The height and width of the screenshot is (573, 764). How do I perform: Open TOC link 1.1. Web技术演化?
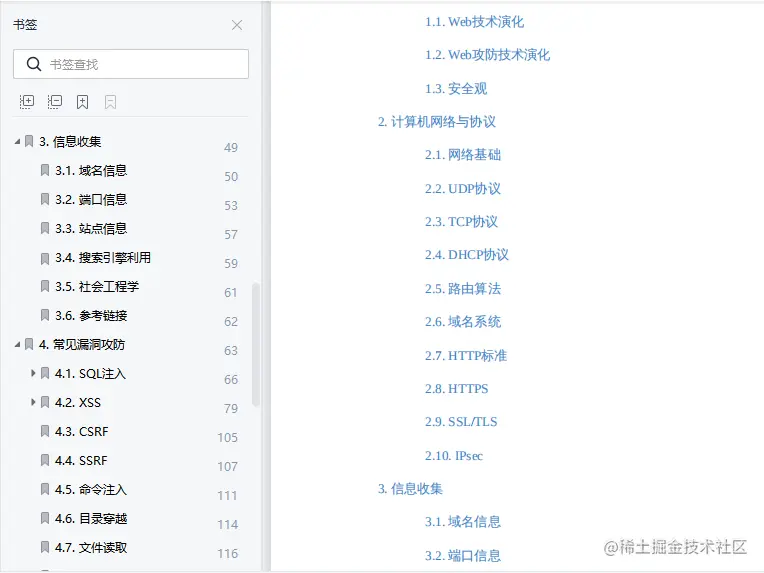pyautogui.click(x=474, y=22)
